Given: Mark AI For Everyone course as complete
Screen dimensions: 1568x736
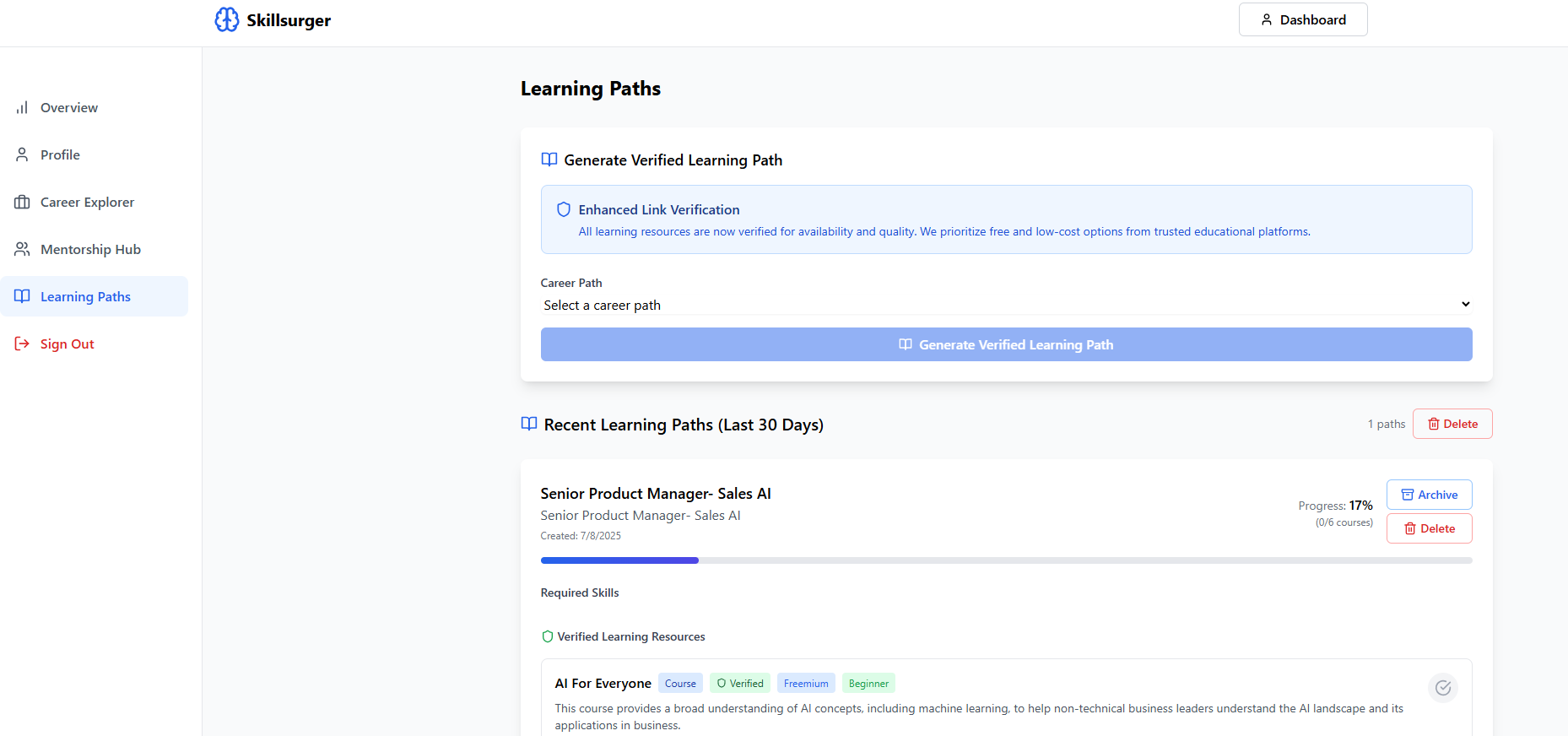Looking at the screenshot, I should coord(1443,688).
